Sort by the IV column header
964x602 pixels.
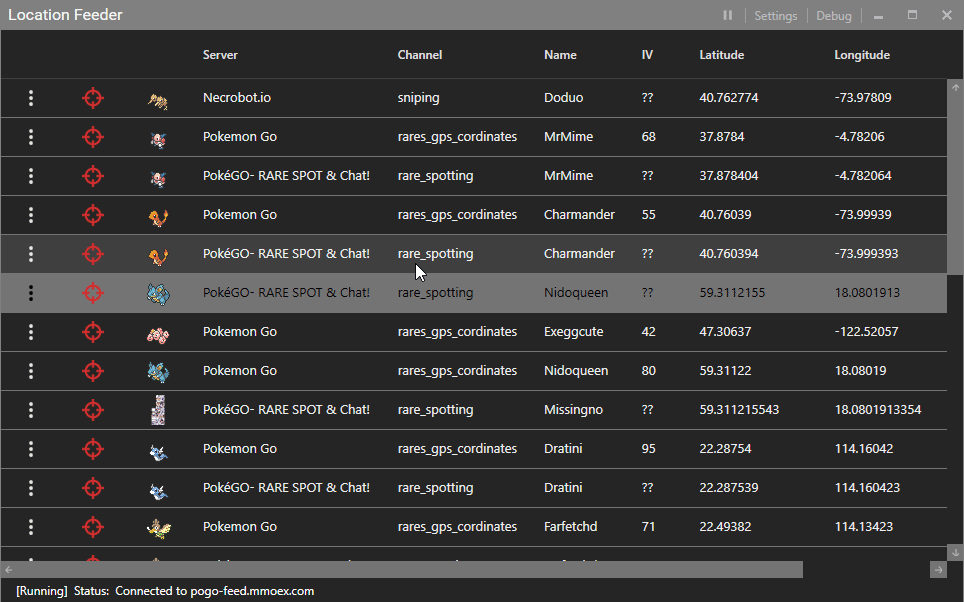pyautogui.click(x=647, y=55)
